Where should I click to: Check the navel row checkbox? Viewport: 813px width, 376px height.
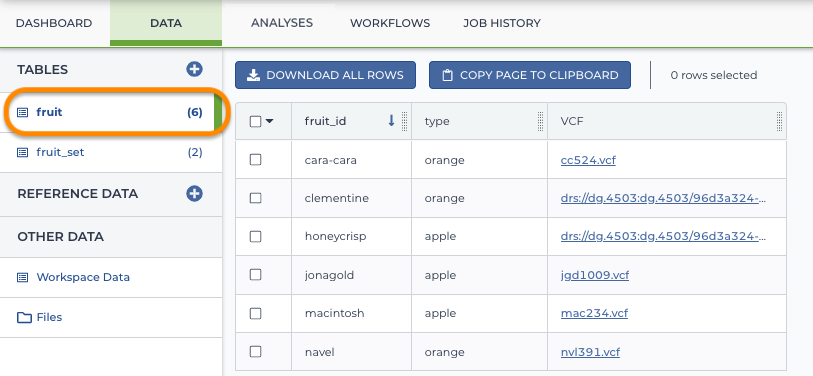point(256,352)
